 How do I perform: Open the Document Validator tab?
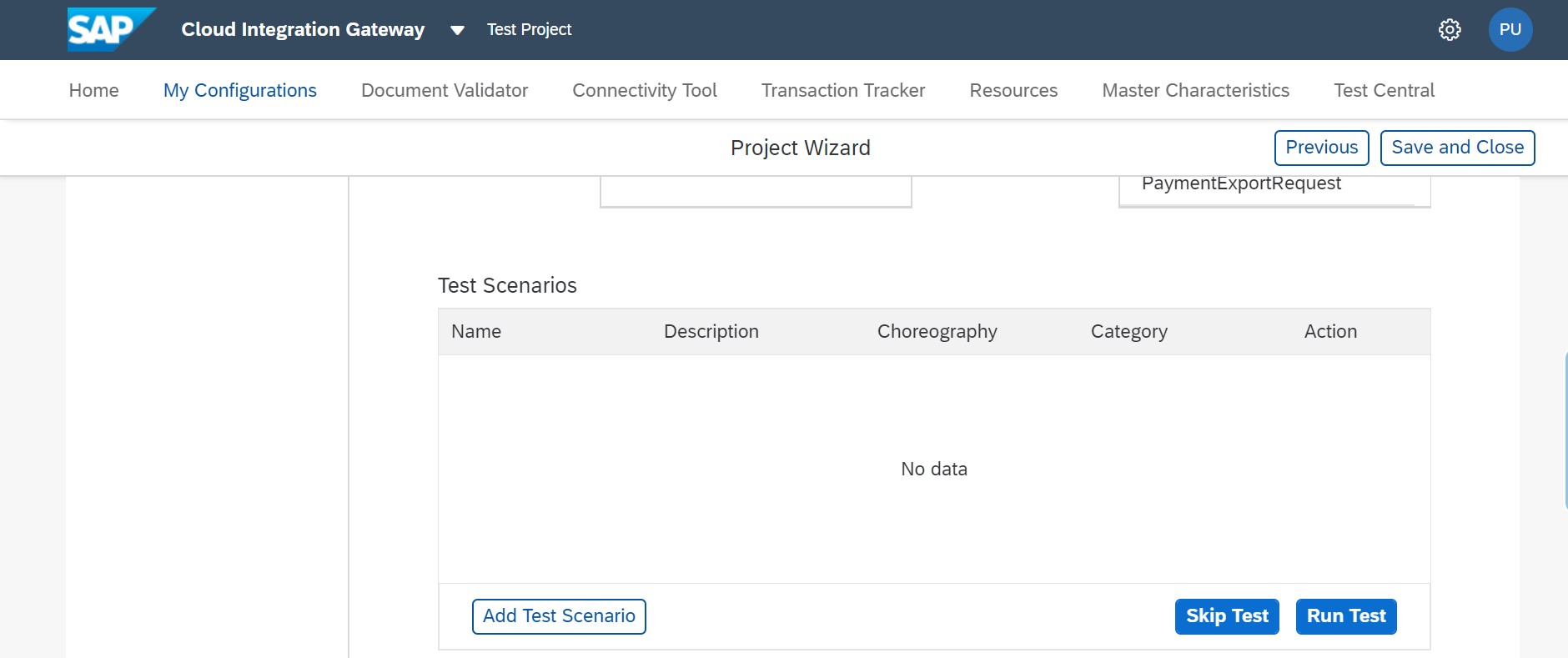coord(444,90)
